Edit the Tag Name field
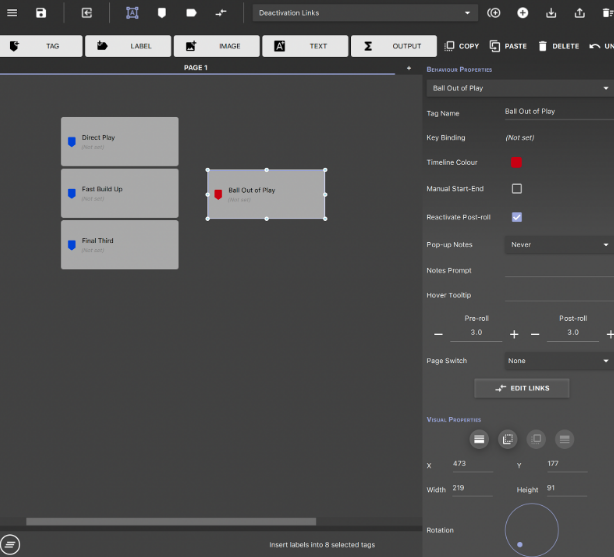 (x=559, y=112)
